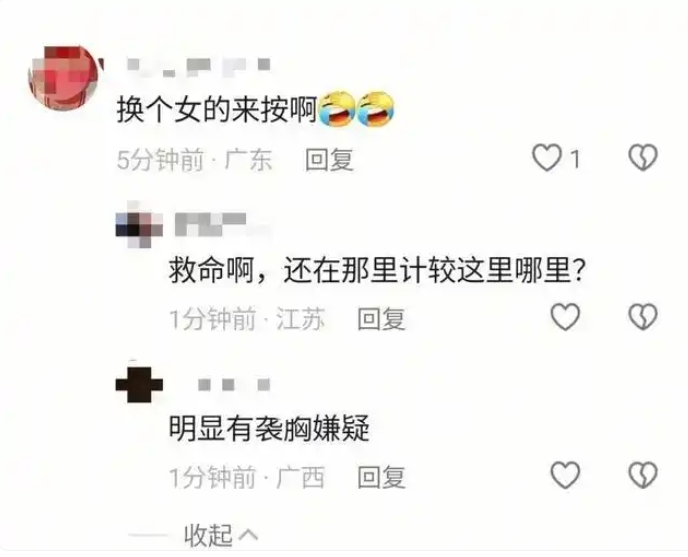Open top commenter's blurred username
Screen dimensions: 688x557
coord(199,67)
